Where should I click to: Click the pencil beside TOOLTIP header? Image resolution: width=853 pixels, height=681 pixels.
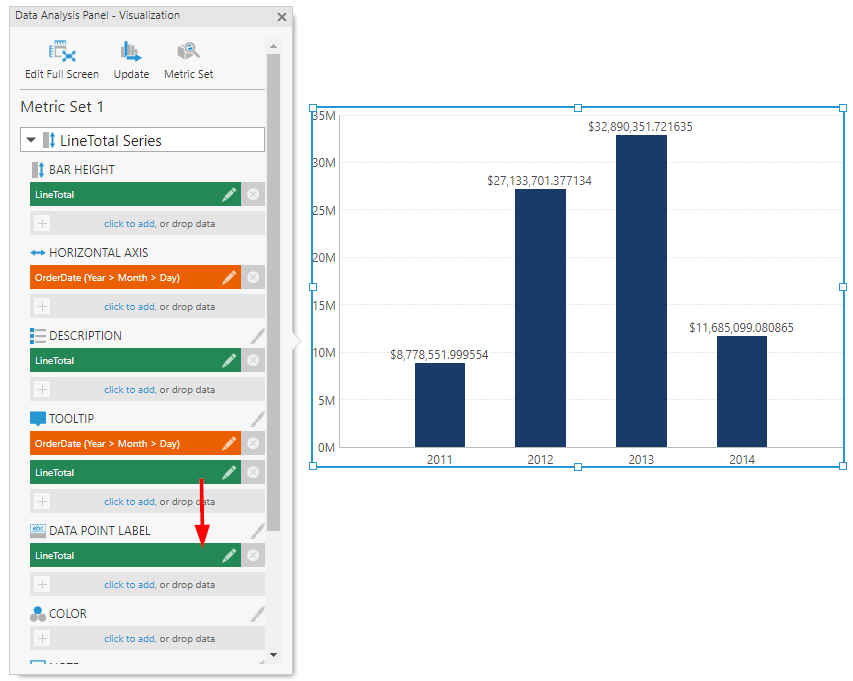(257, 418)
